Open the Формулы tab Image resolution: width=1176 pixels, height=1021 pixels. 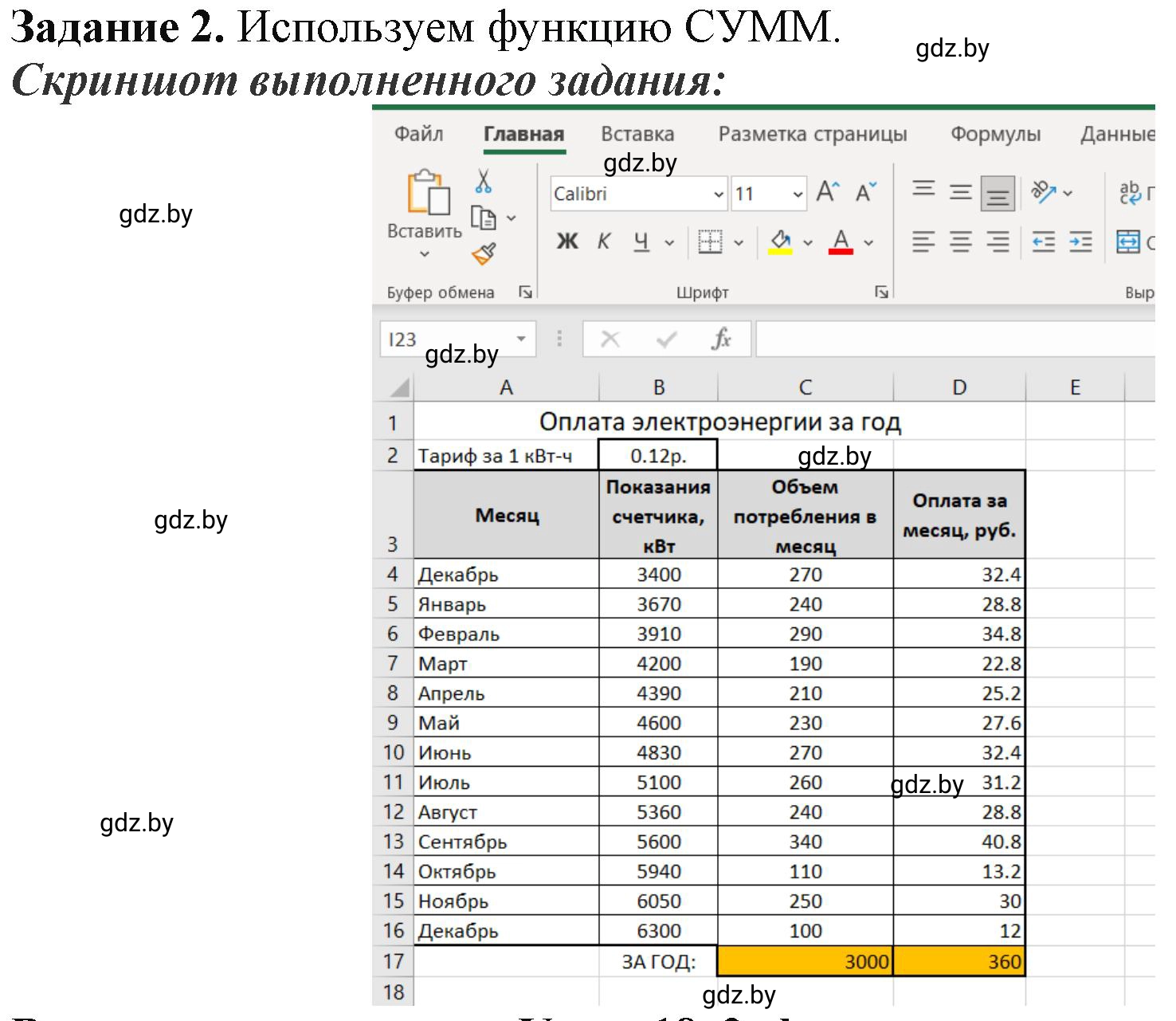click(x=995, y=134)
